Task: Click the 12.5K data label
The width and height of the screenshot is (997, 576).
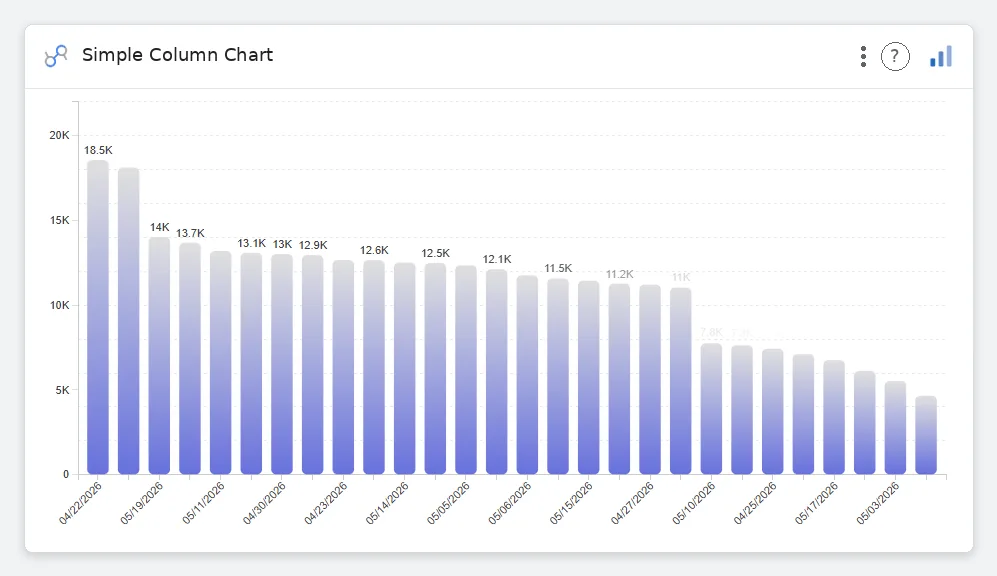Action: 436,254
